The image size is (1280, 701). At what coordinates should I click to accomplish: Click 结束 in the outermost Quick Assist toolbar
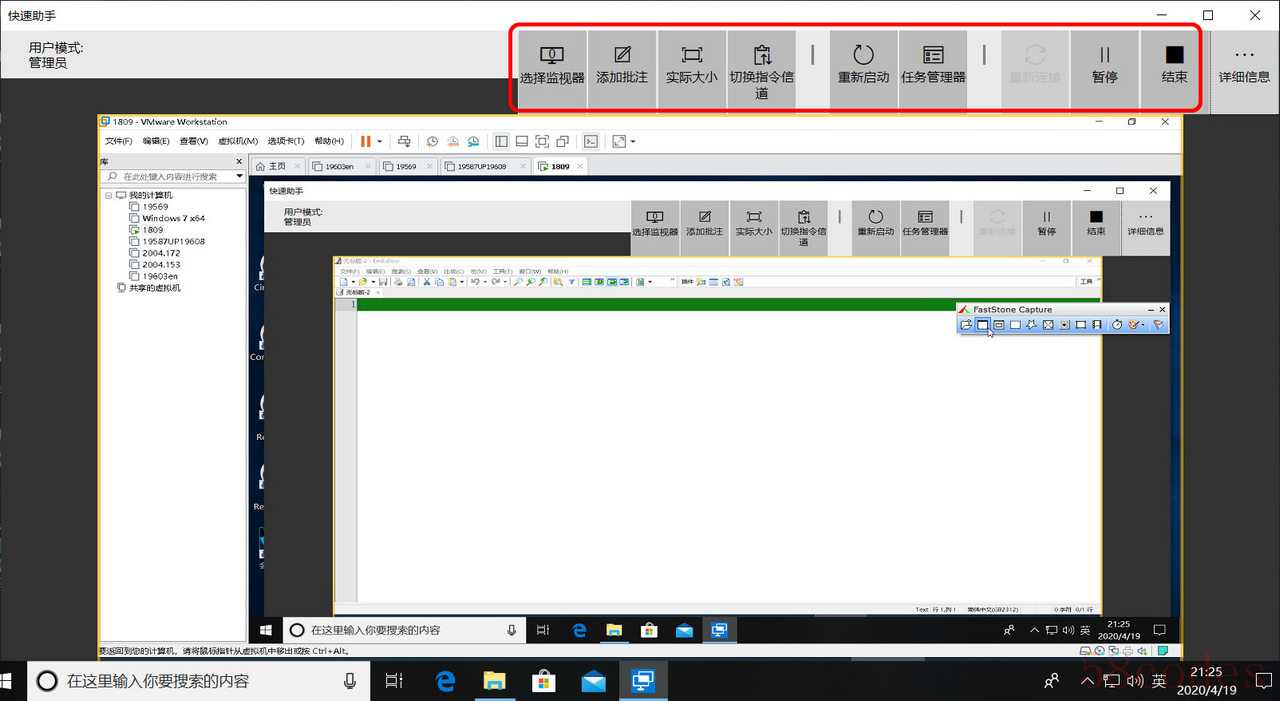click(1175, 65)
